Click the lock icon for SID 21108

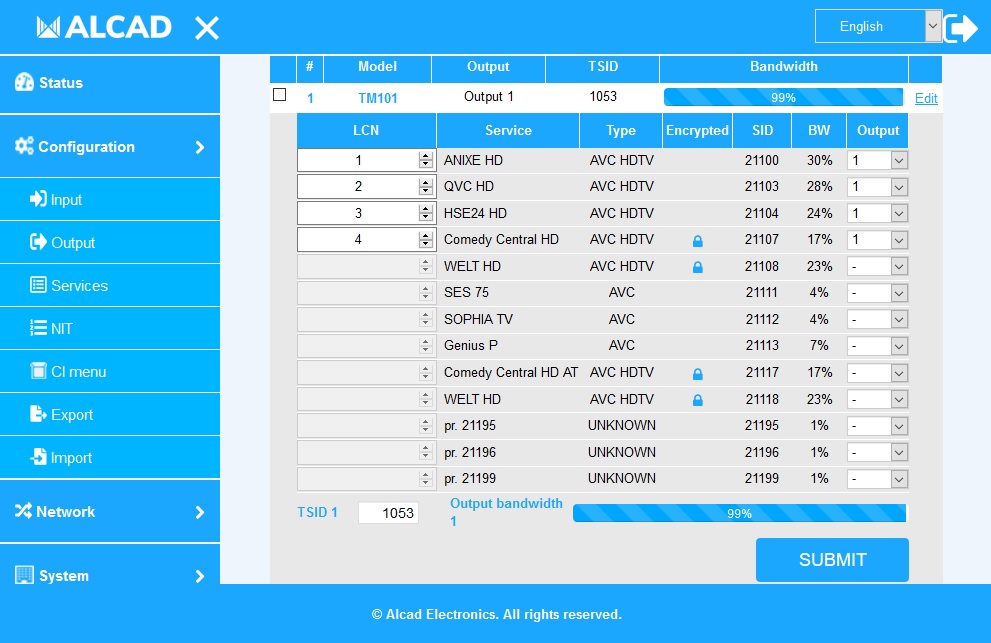pyautogui.click(x=698, y=267)
